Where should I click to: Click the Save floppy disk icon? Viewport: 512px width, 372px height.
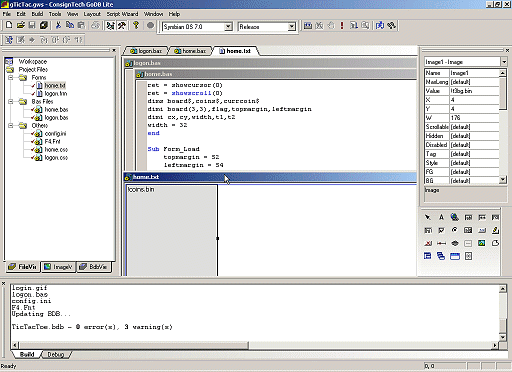32,26
